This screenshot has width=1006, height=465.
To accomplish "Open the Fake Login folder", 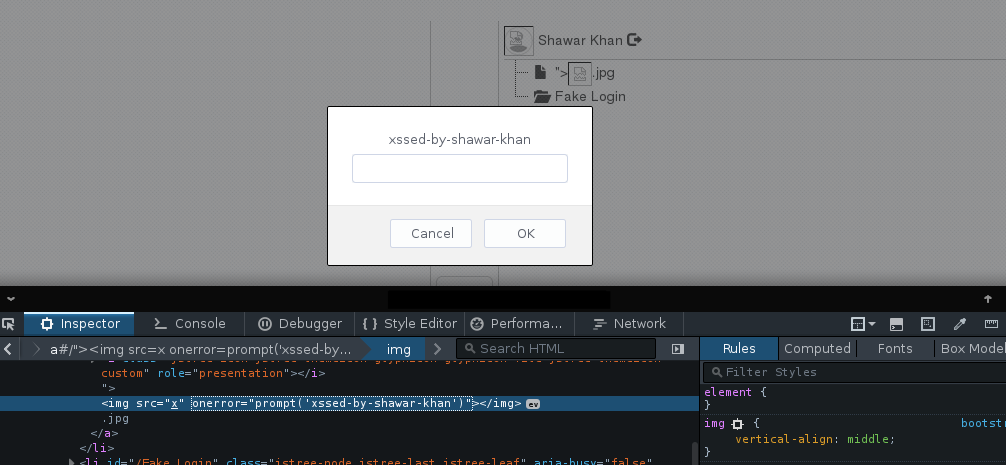I will tap(590, 96).
